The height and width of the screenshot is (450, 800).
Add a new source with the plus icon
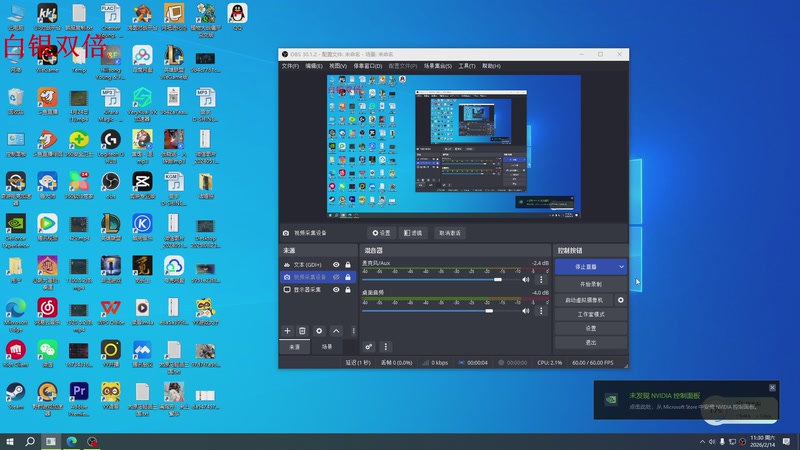click(287, 331)
